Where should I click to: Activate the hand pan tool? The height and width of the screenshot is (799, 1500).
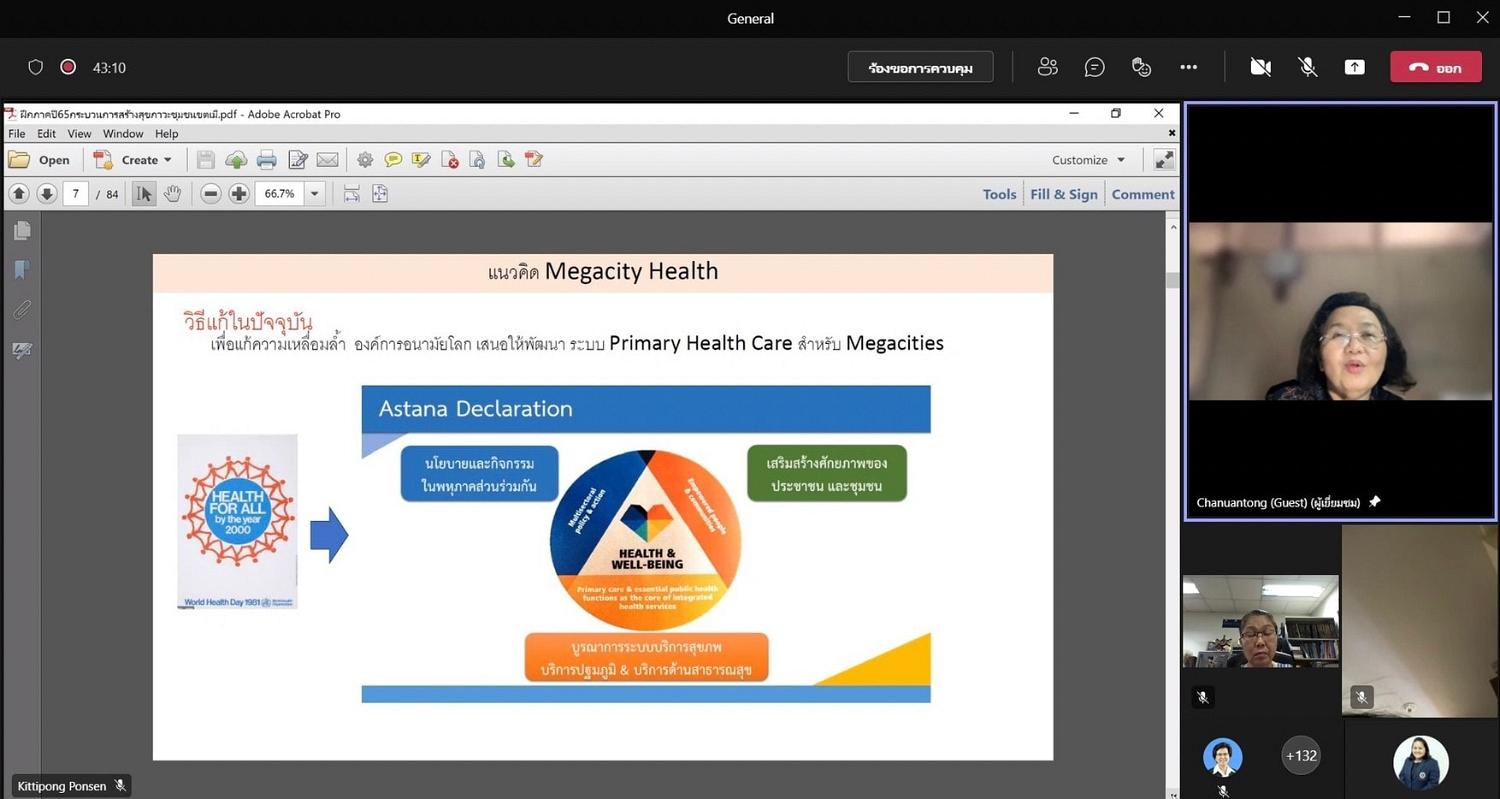pyautogui.click(x=172, y=194)
